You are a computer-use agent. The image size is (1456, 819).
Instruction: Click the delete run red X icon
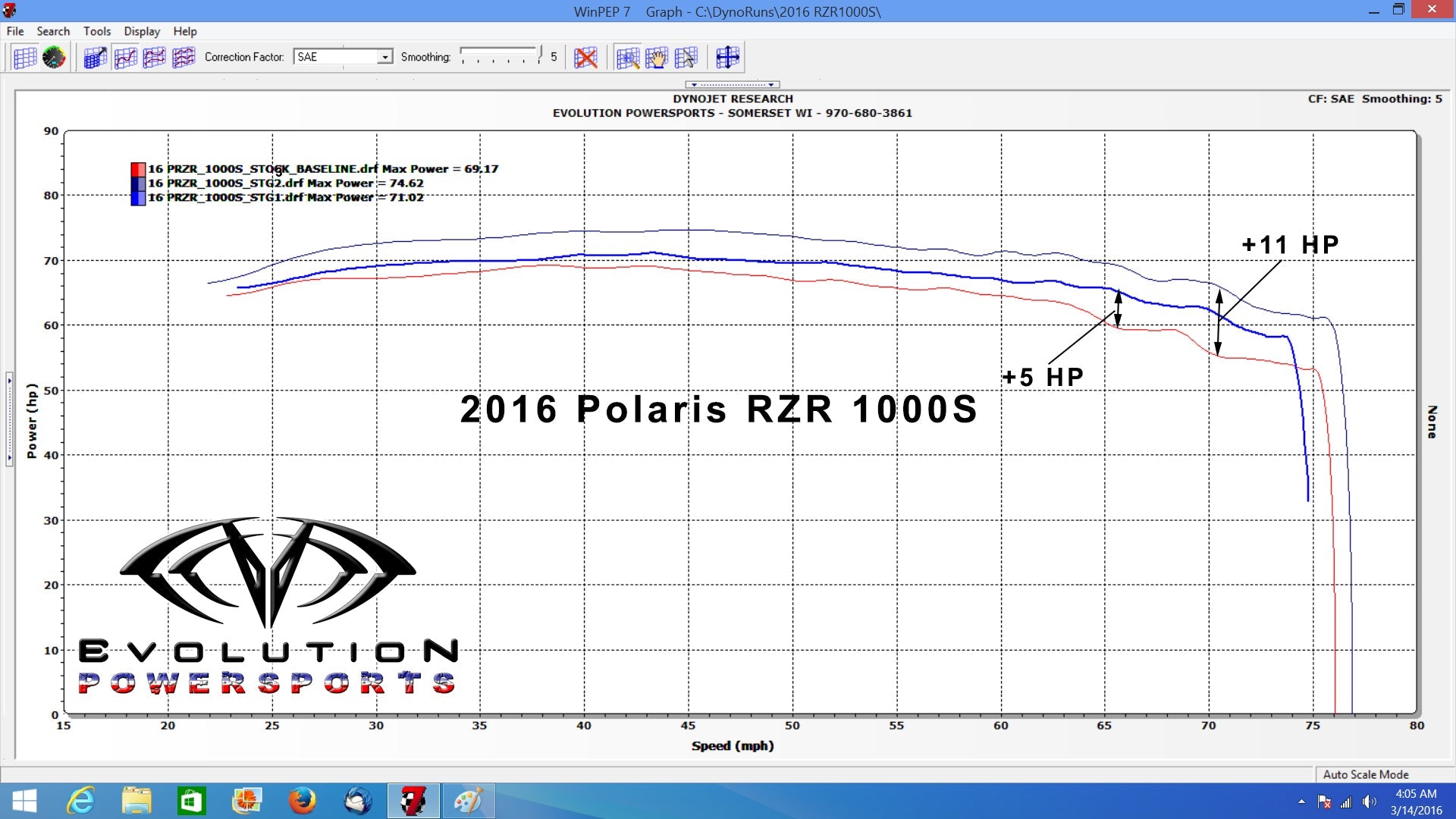click(586, 58)
